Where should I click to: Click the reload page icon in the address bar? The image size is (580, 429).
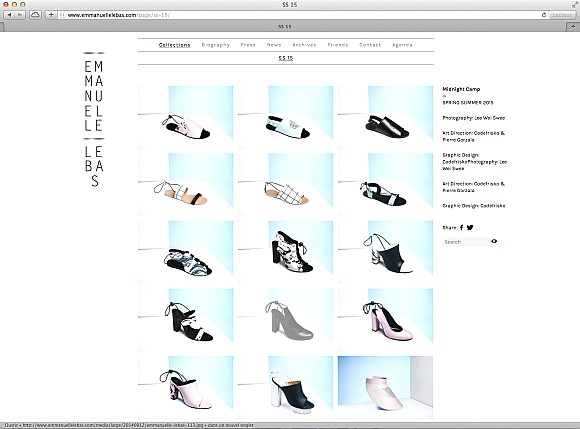coord(544,15)
